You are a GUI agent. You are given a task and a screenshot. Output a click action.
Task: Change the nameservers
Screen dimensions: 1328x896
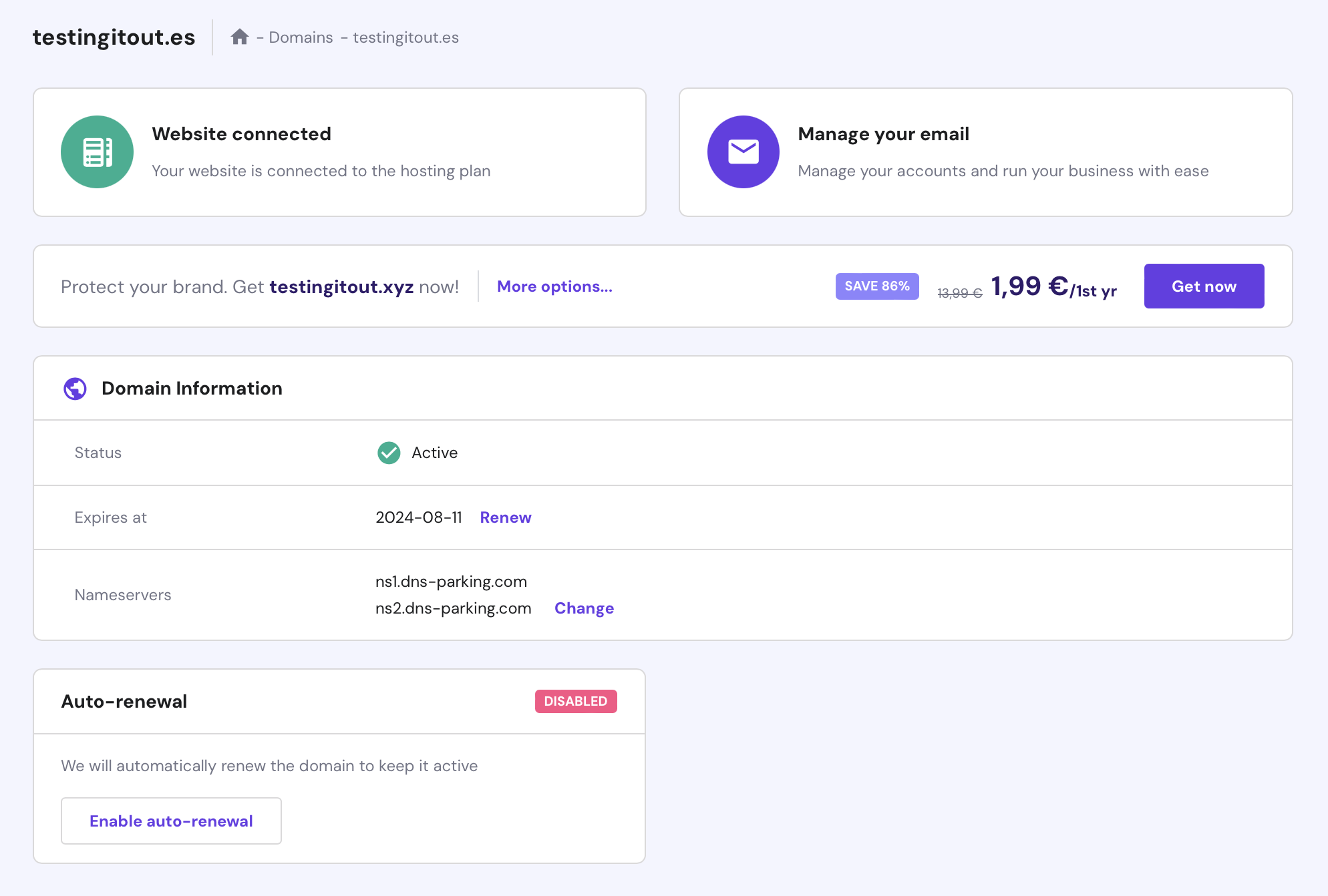(584, 608)
